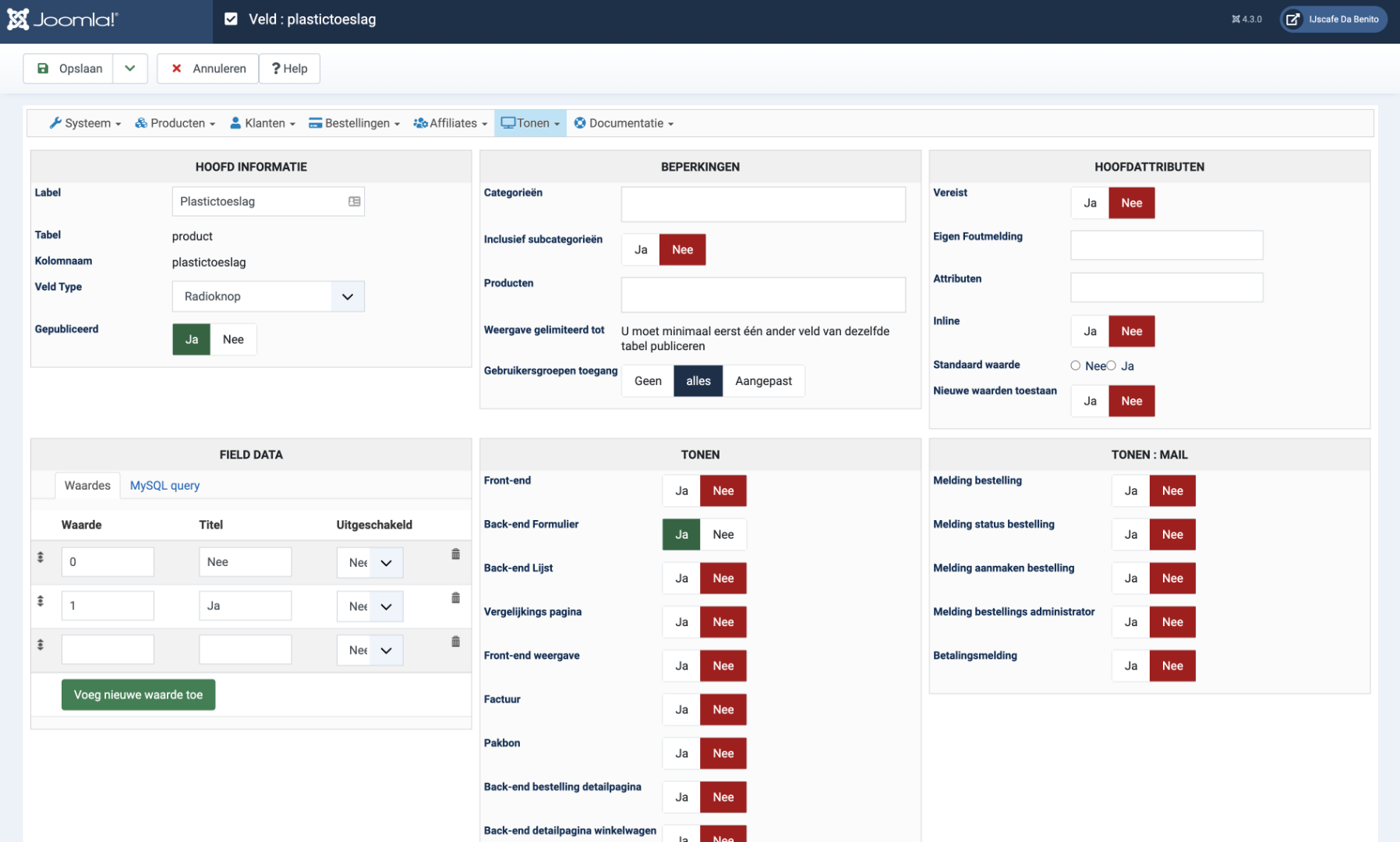1400x842 pixels.
Task: Set Vereist to Ja
Action: [x=1090, y=203]
